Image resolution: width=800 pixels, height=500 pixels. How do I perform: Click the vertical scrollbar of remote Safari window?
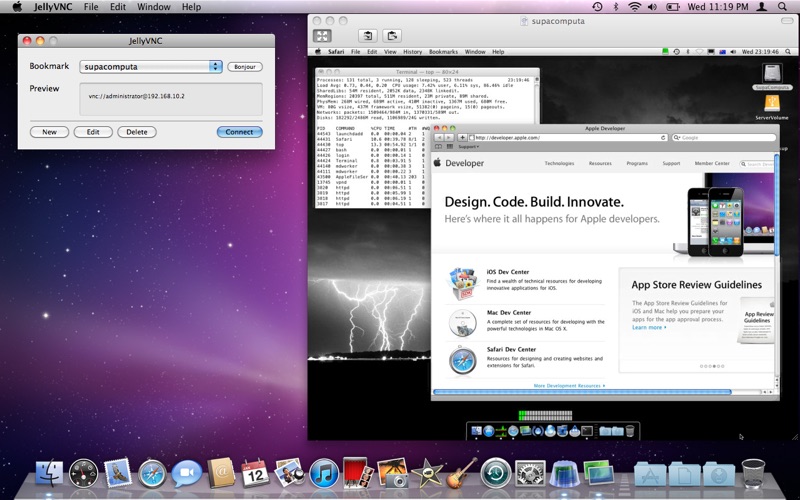pyautogui.click(x=777, y=204)
